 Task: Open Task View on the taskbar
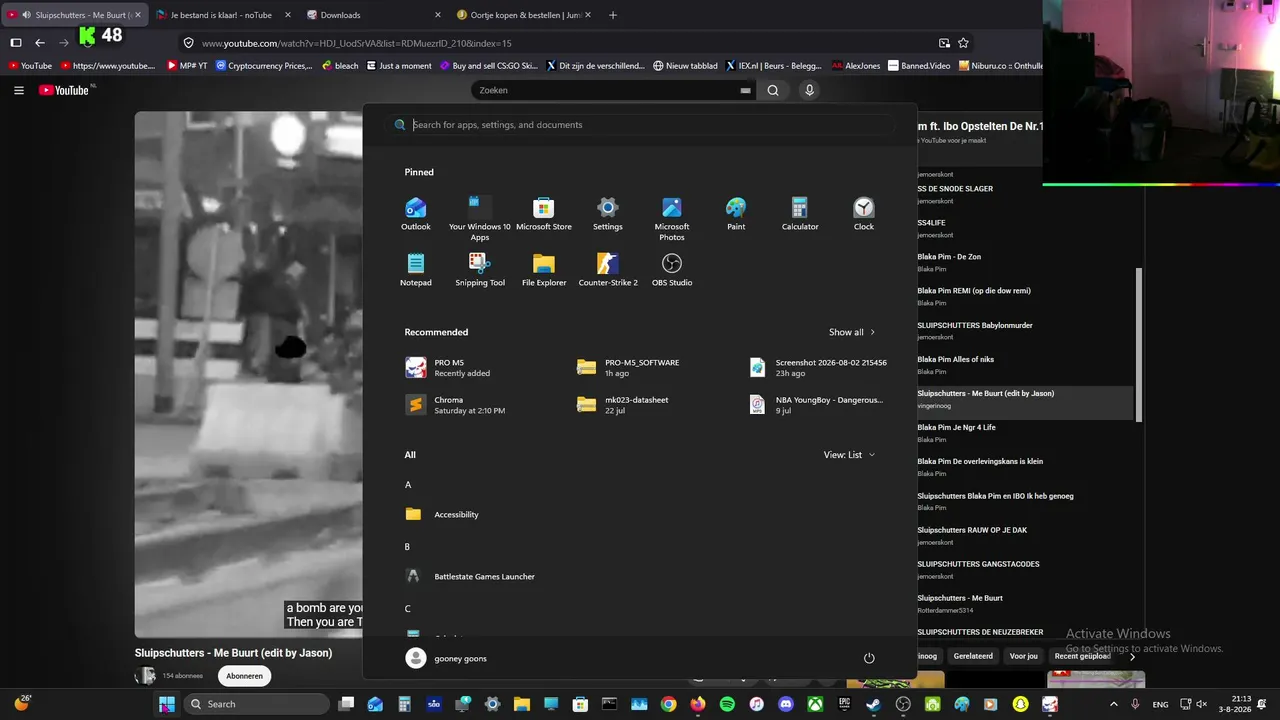(346, 704)
